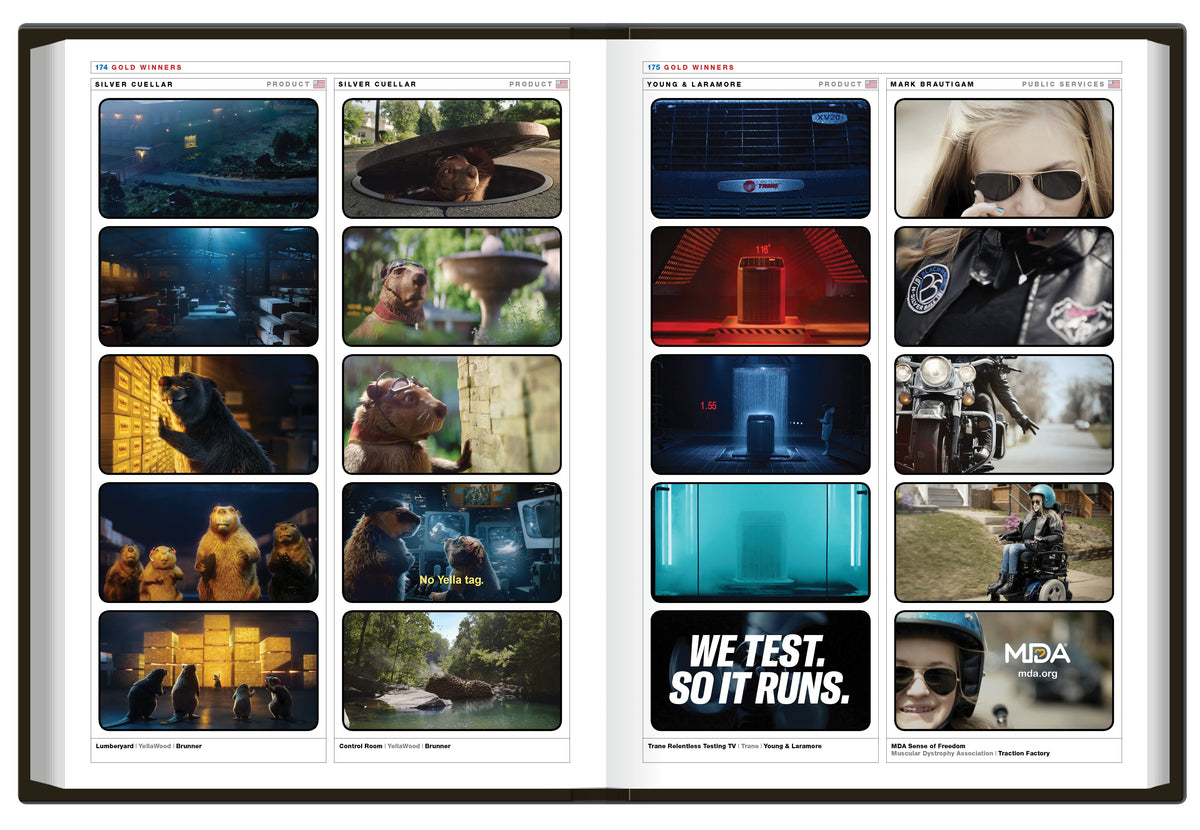Open the leather jacket with patches frame
Viewport: 1200px width, 830px height.
[x=1004, y=286]
